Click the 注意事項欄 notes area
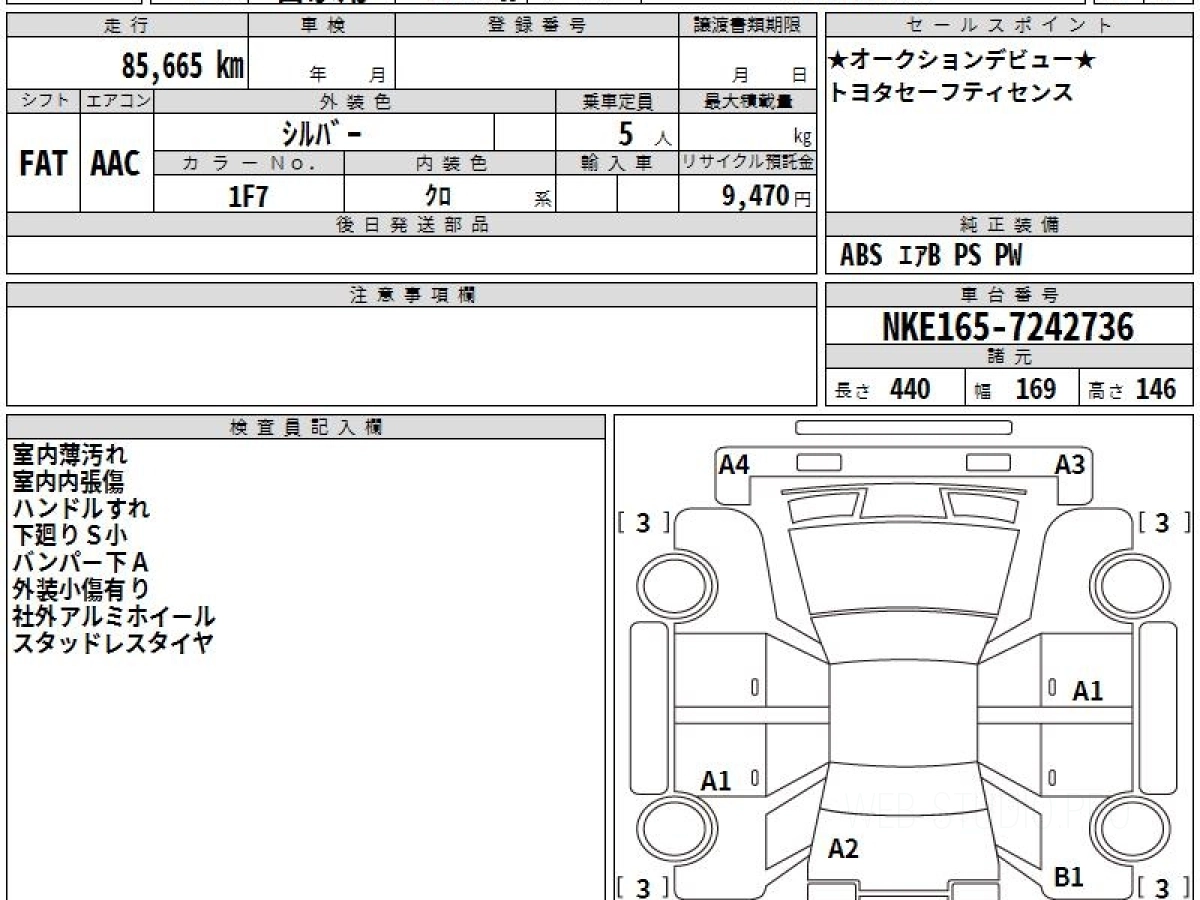The height and width of the screenshot is (900, 1200). pos(412,356)
